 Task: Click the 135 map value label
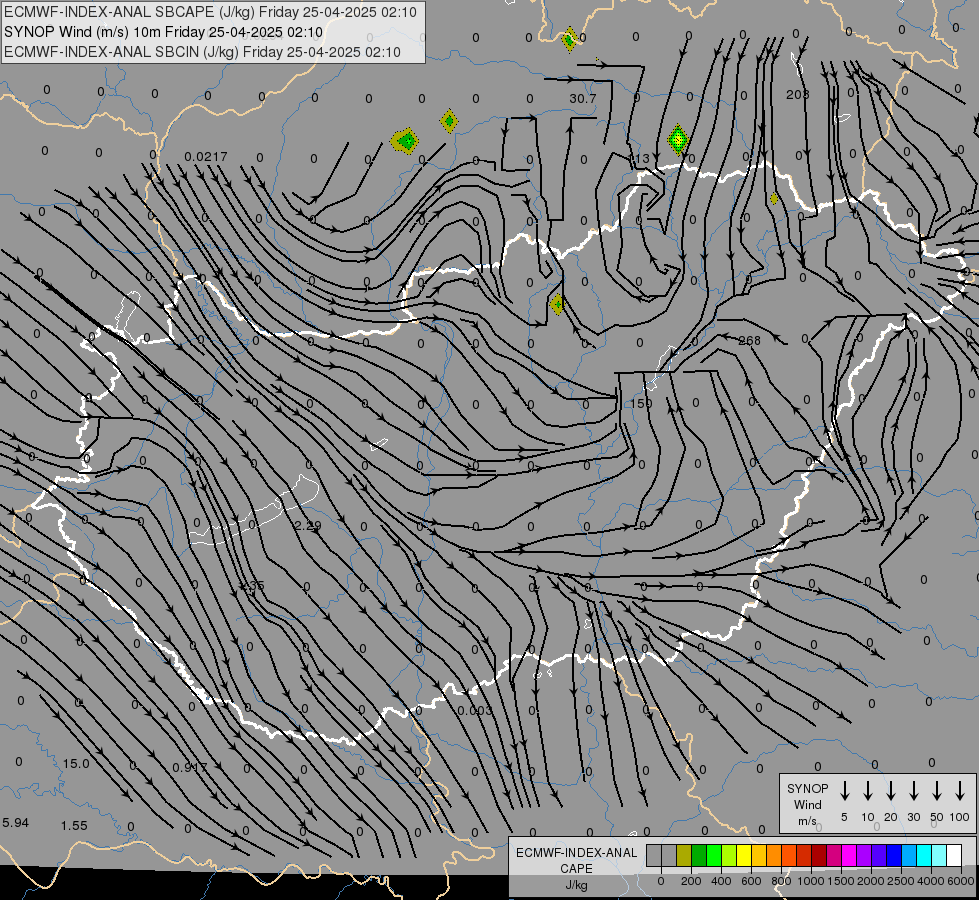[x=253, y=586]
